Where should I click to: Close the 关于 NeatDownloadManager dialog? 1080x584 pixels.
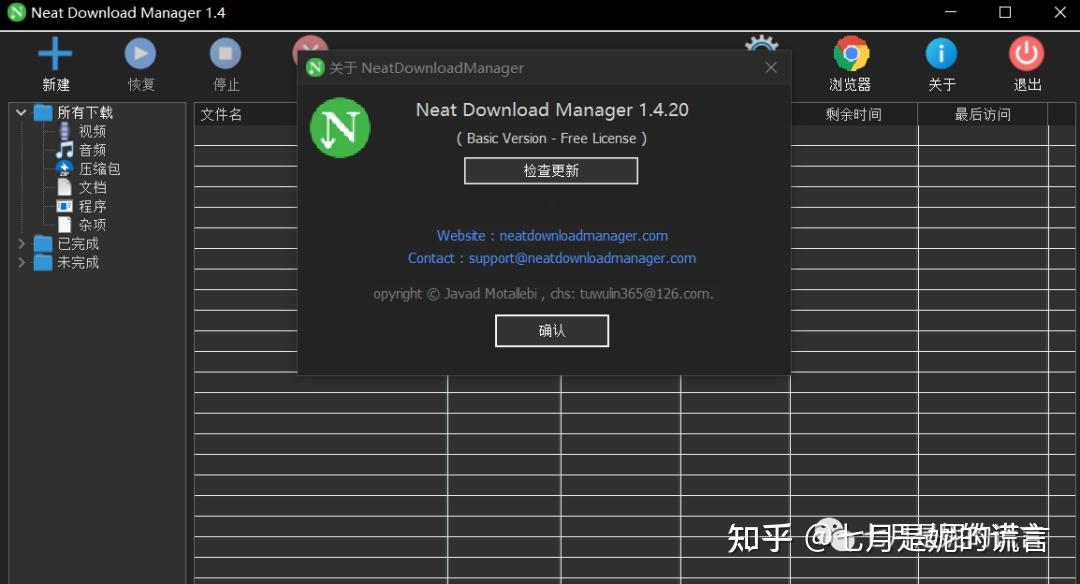tap(771, 67)
